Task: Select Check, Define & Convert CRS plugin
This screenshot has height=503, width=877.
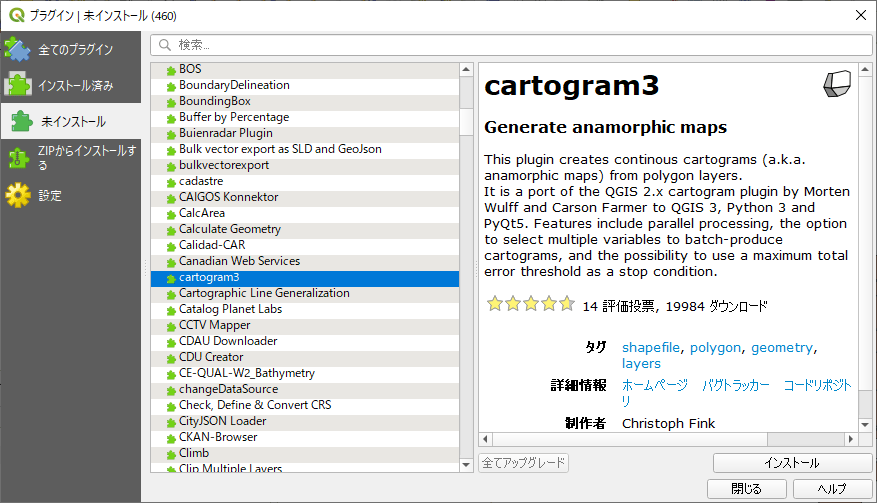Action: pyautogui.click(x=305, y=405)
